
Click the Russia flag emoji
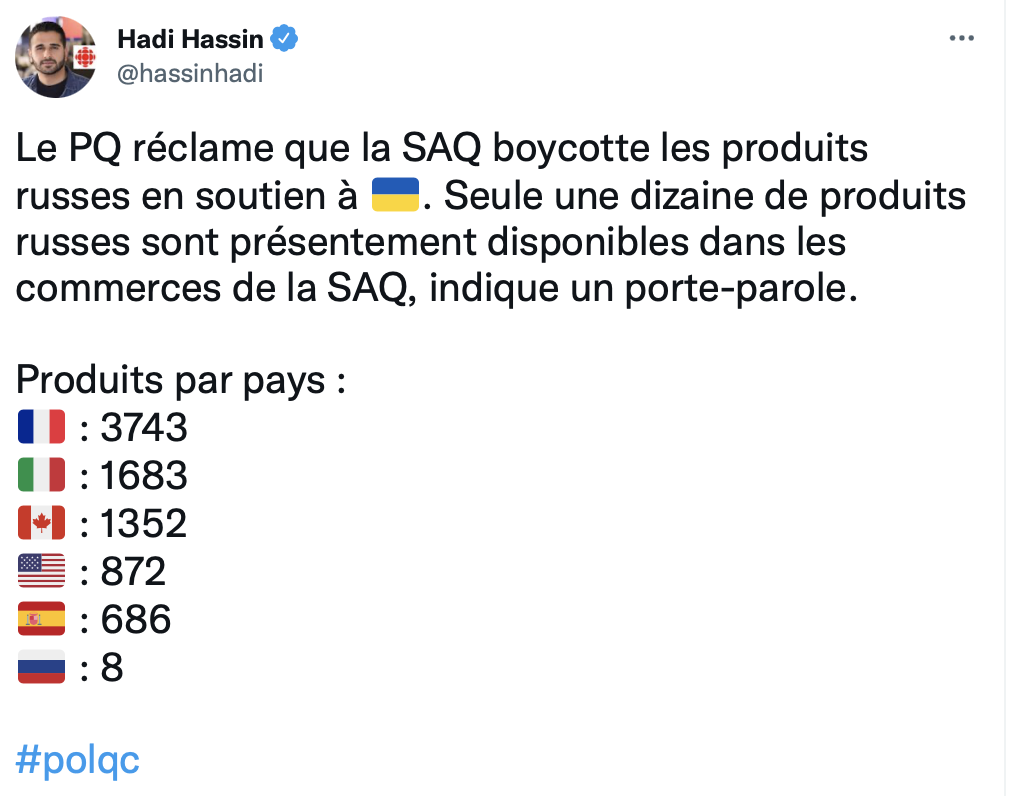pyautogui.click(x=41, y=667)
